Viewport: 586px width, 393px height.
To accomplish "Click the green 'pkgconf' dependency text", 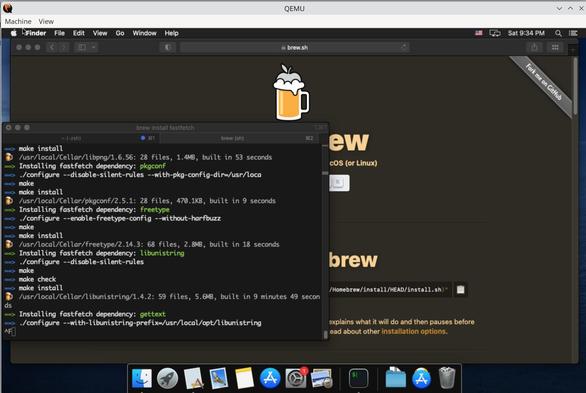I will coord(152,166).
